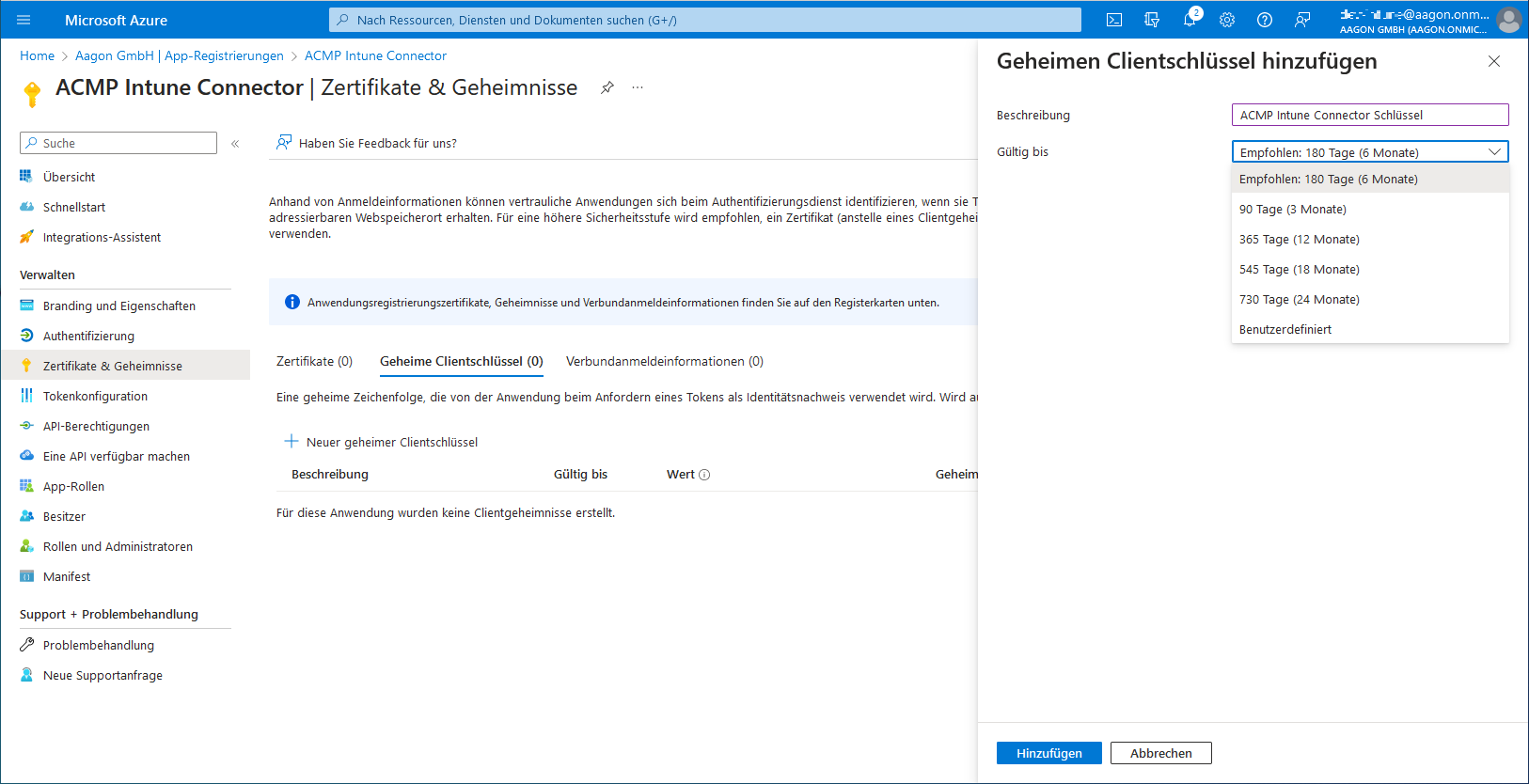Image resolution: width=1529 pixels, height=784 pixels.
Task: Open API-Berechtigungen in the sidebar
Action: [96, 427]
